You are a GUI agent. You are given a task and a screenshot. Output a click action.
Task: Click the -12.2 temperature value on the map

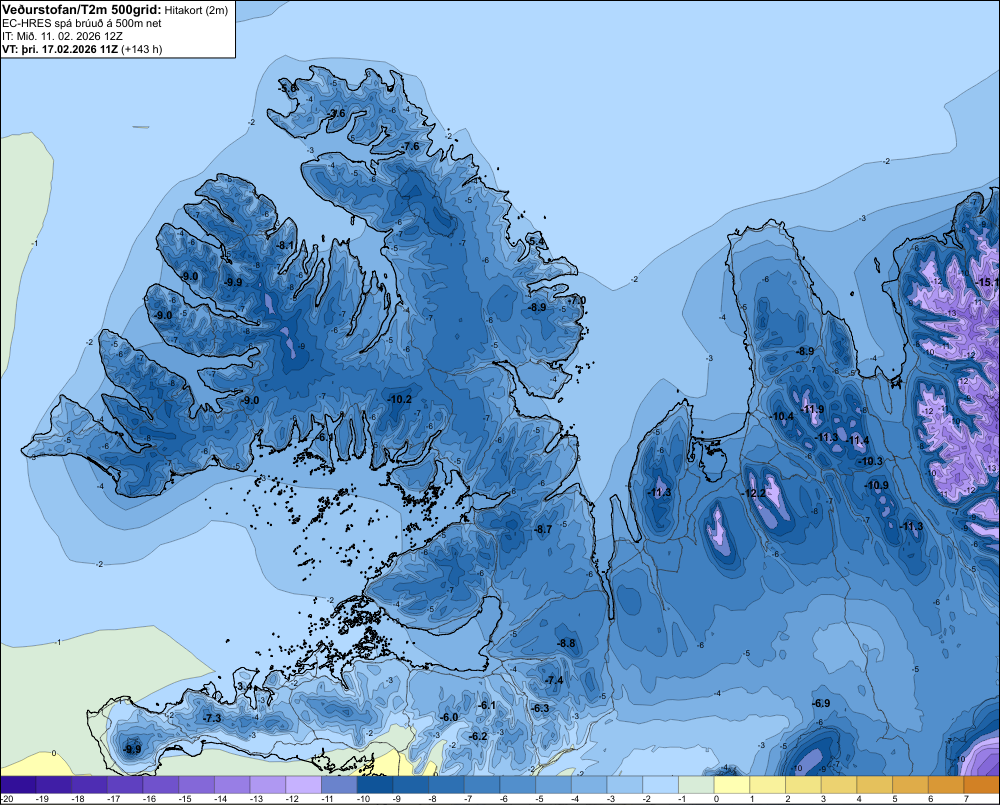[754, 493]
